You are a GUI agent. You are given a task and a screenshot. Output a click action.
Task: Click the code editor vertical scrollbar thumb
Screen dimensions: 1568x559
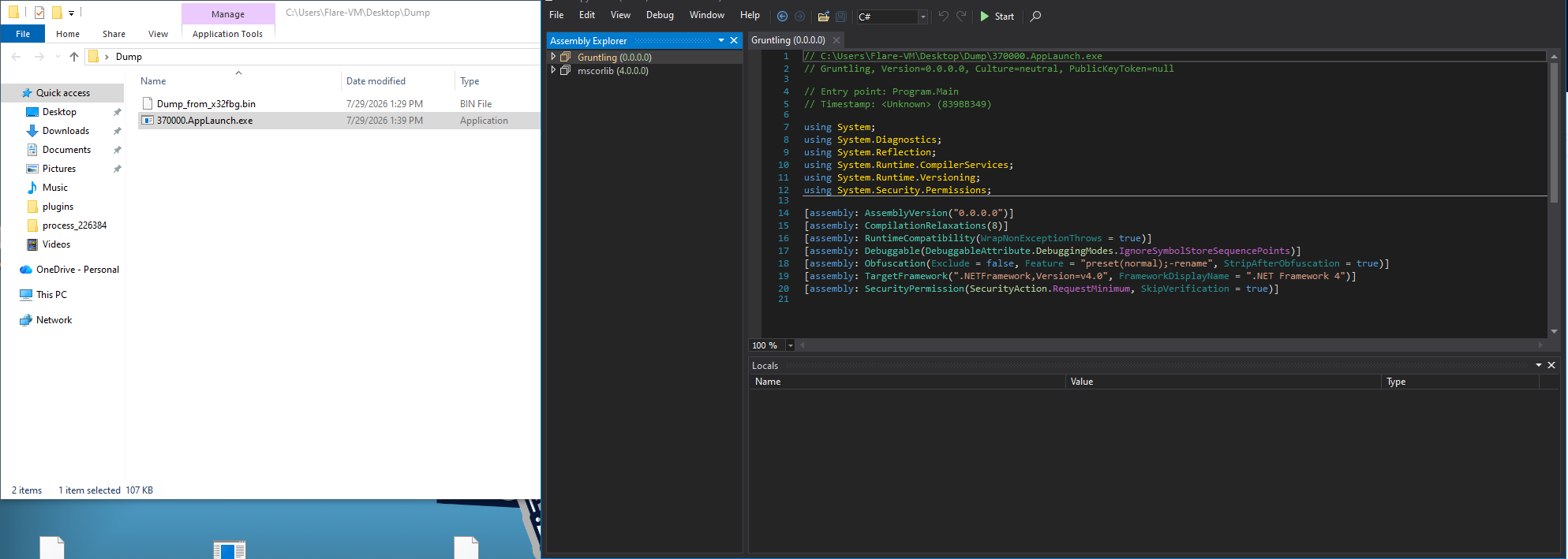pyautogui.click(x=1554, y=132)
